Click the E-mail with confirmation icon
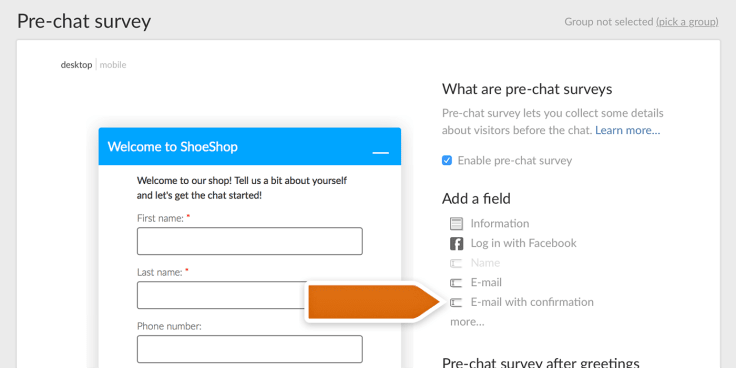The width and height of the screenshot is (736, 368). [x=456, y=302]
